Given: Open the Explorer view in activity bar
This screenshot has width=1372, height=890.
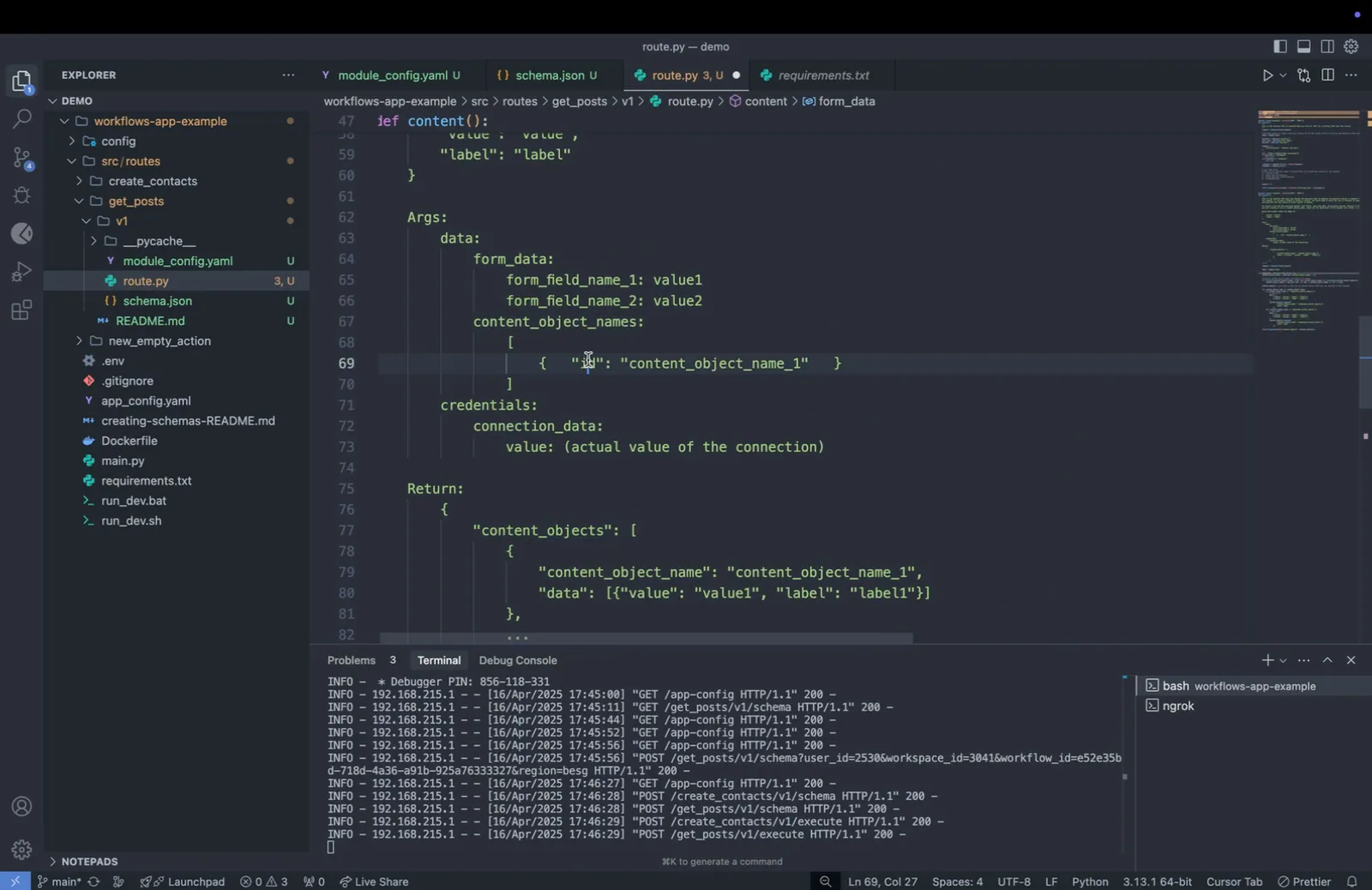Looking at the screenshot, I should pyautogui.click(x=21, y=81).
